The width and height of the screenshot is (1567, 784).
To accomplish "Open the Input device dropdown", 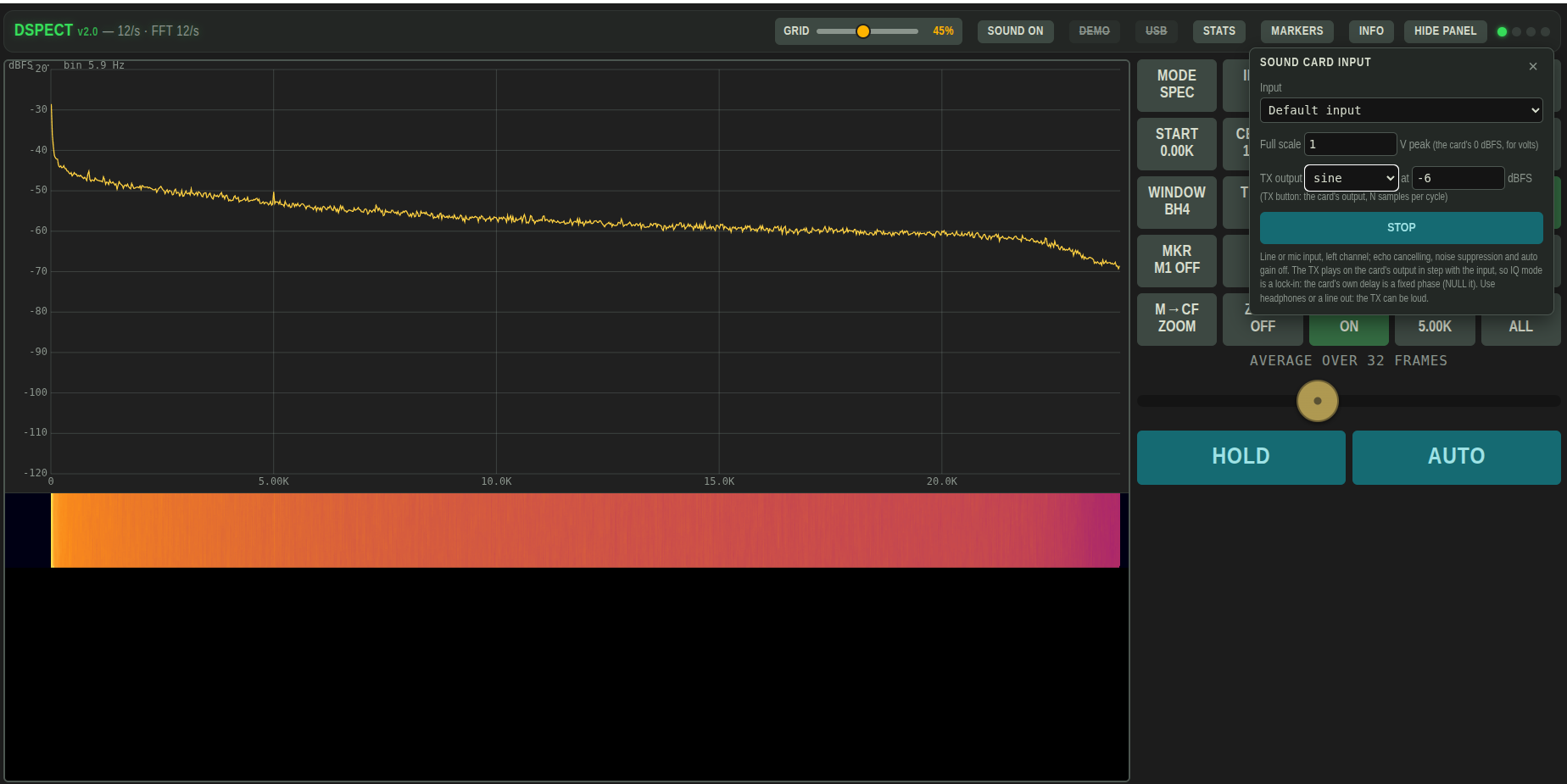I will (x=1401, y=110).
